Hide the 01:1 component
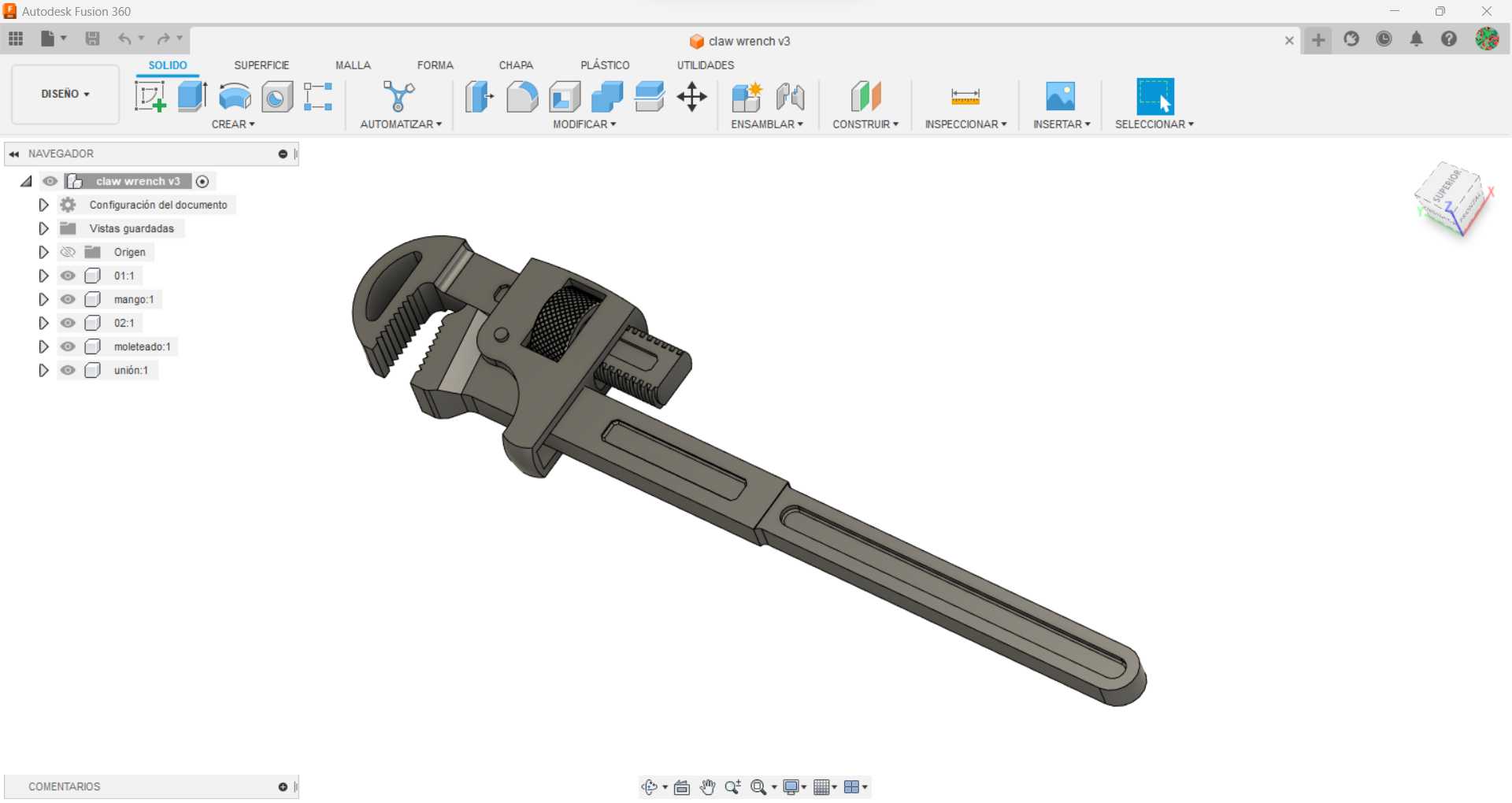This screenshot has width=1512, height=803. [68, 276]
